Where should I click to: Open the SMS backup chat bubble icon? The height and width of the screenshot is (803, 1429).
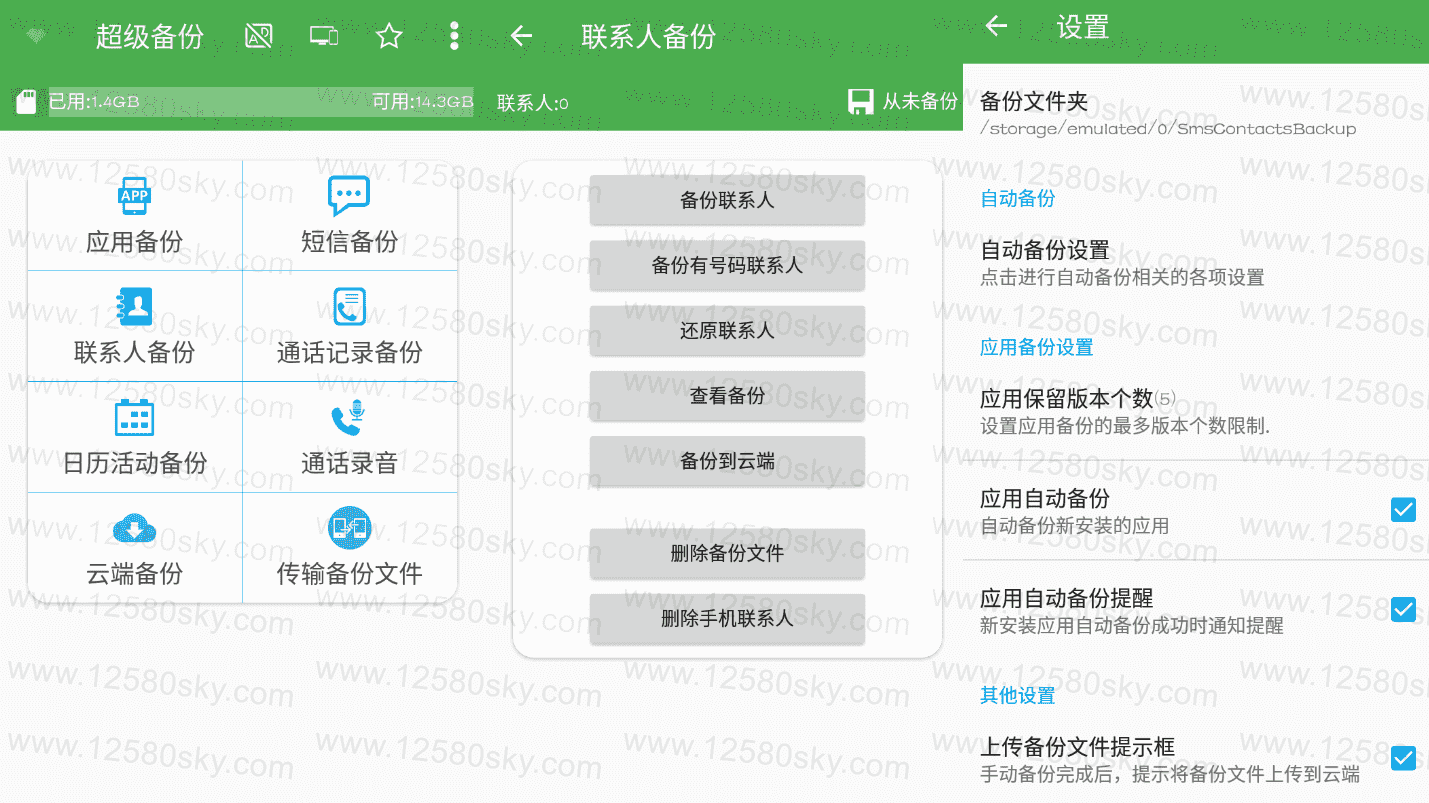349,196
